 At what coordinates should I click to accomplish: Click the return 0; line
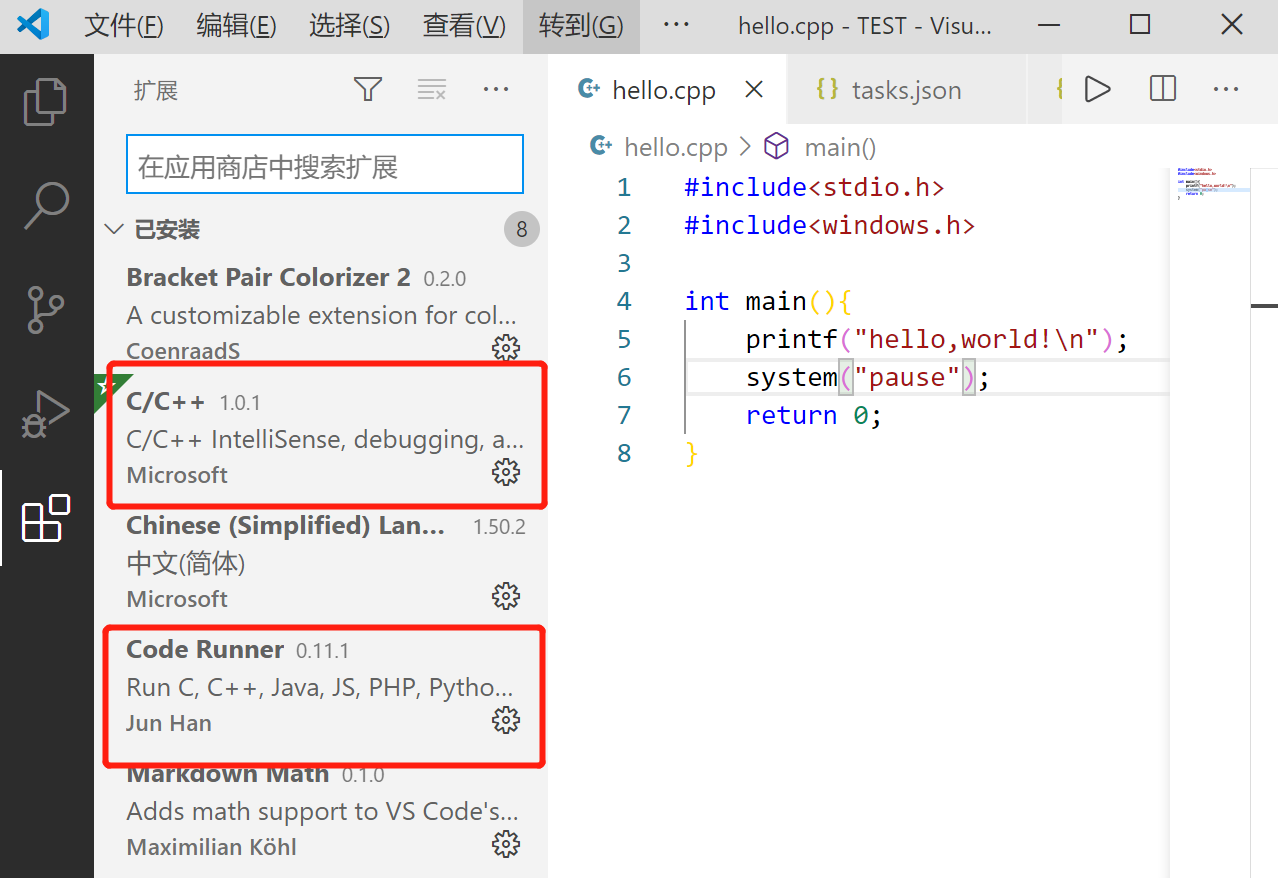[x=814, y=415]
